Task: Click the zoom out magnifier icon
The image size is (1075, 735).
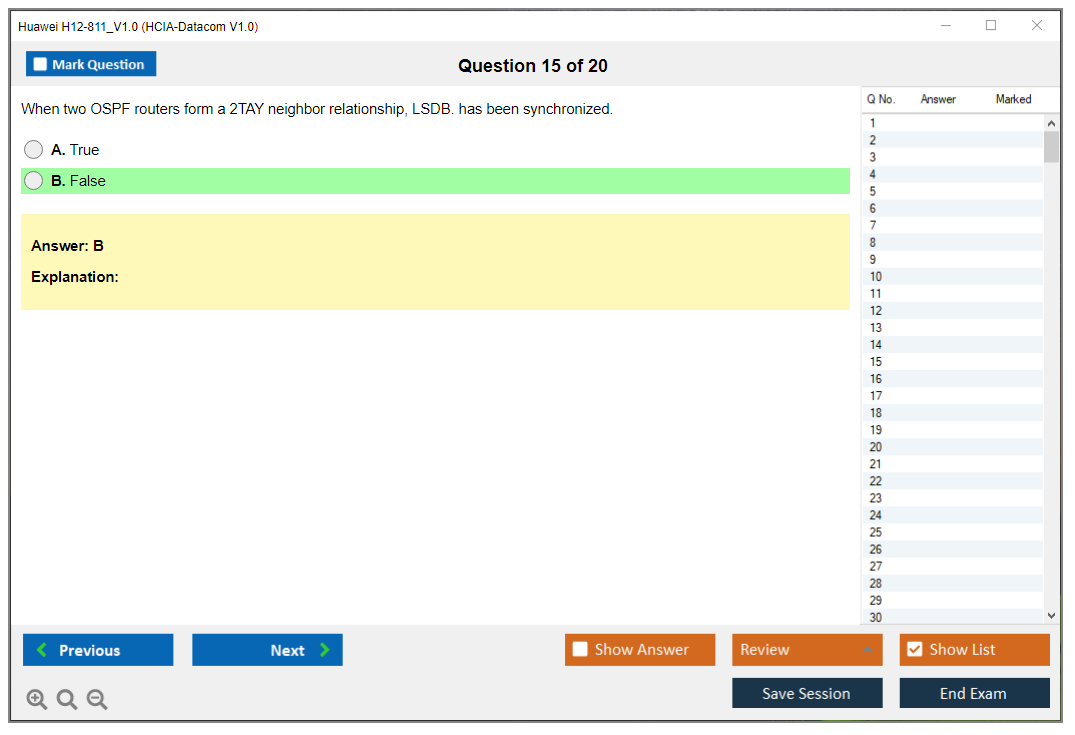Action: [97, 700]
